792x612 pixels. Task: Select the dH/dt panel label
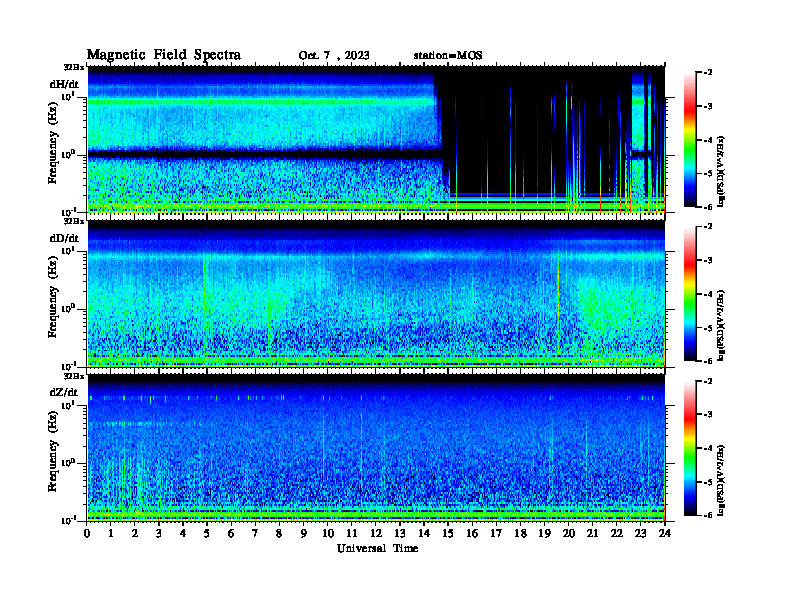tap(64, 84)
